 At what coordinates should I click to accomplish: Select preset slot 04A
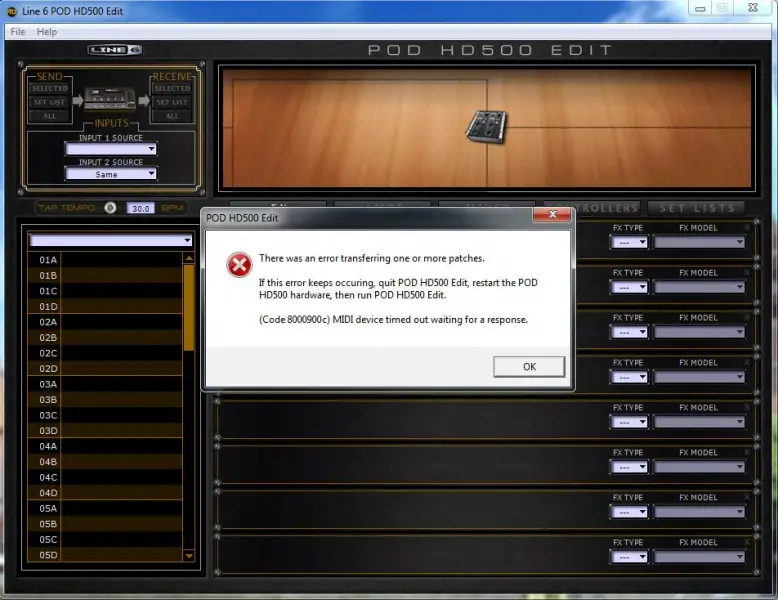105,446
